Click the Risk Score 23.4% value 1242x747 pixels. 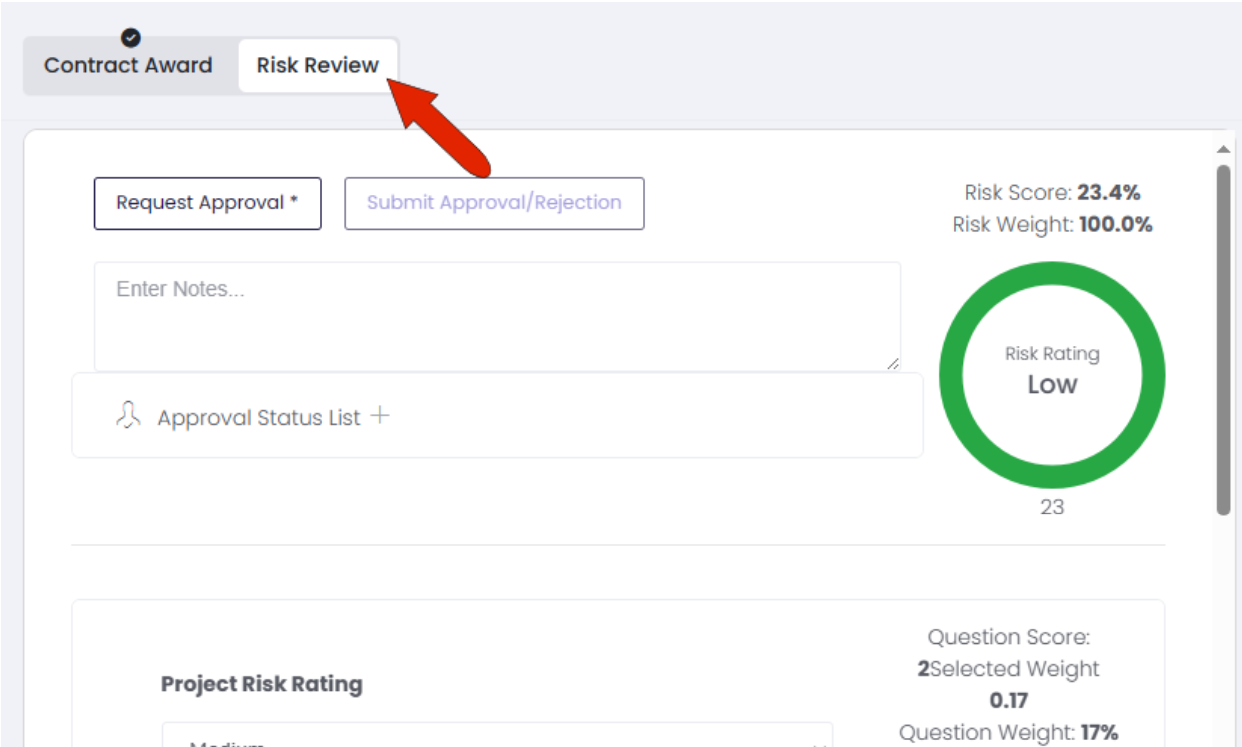pyautogui.click(x=1108, y=192)
